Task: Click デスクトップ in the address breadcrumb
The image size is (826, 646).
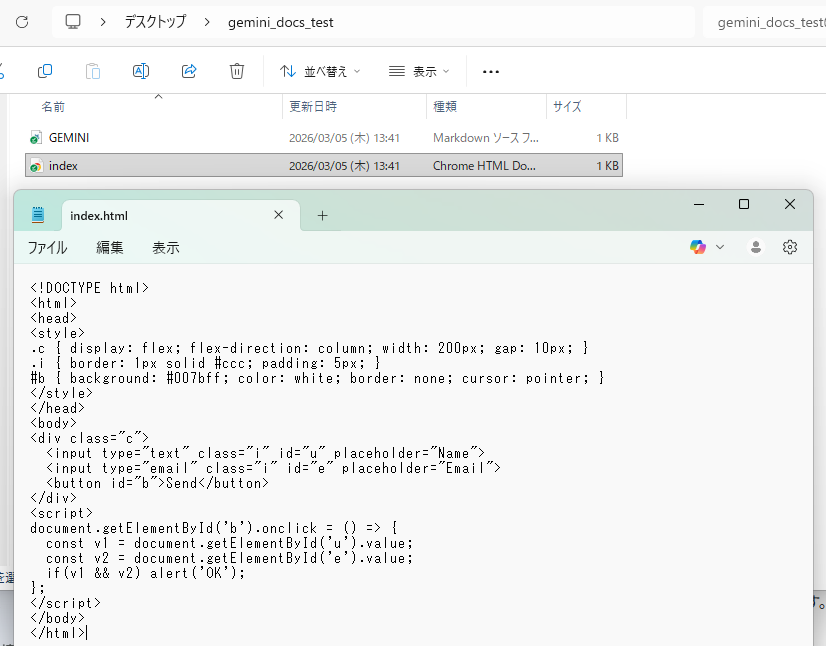Action: pyautogui.click(x=155, y=22)
